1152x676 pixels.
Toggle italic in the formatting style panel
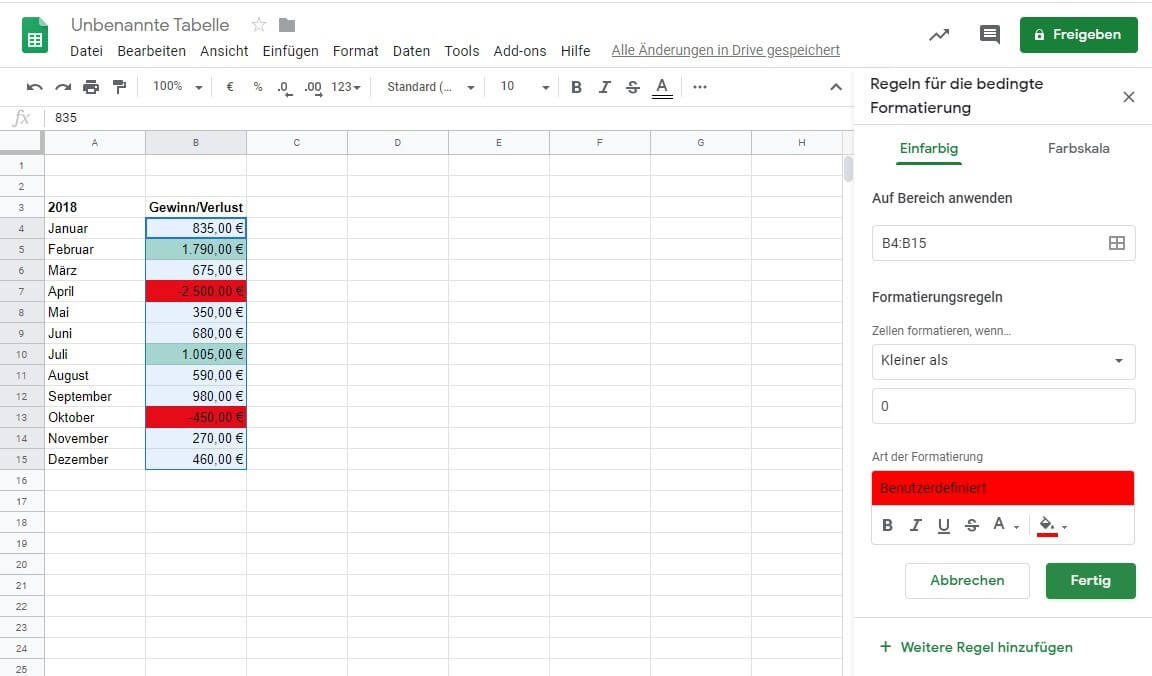tap(915, 525)
